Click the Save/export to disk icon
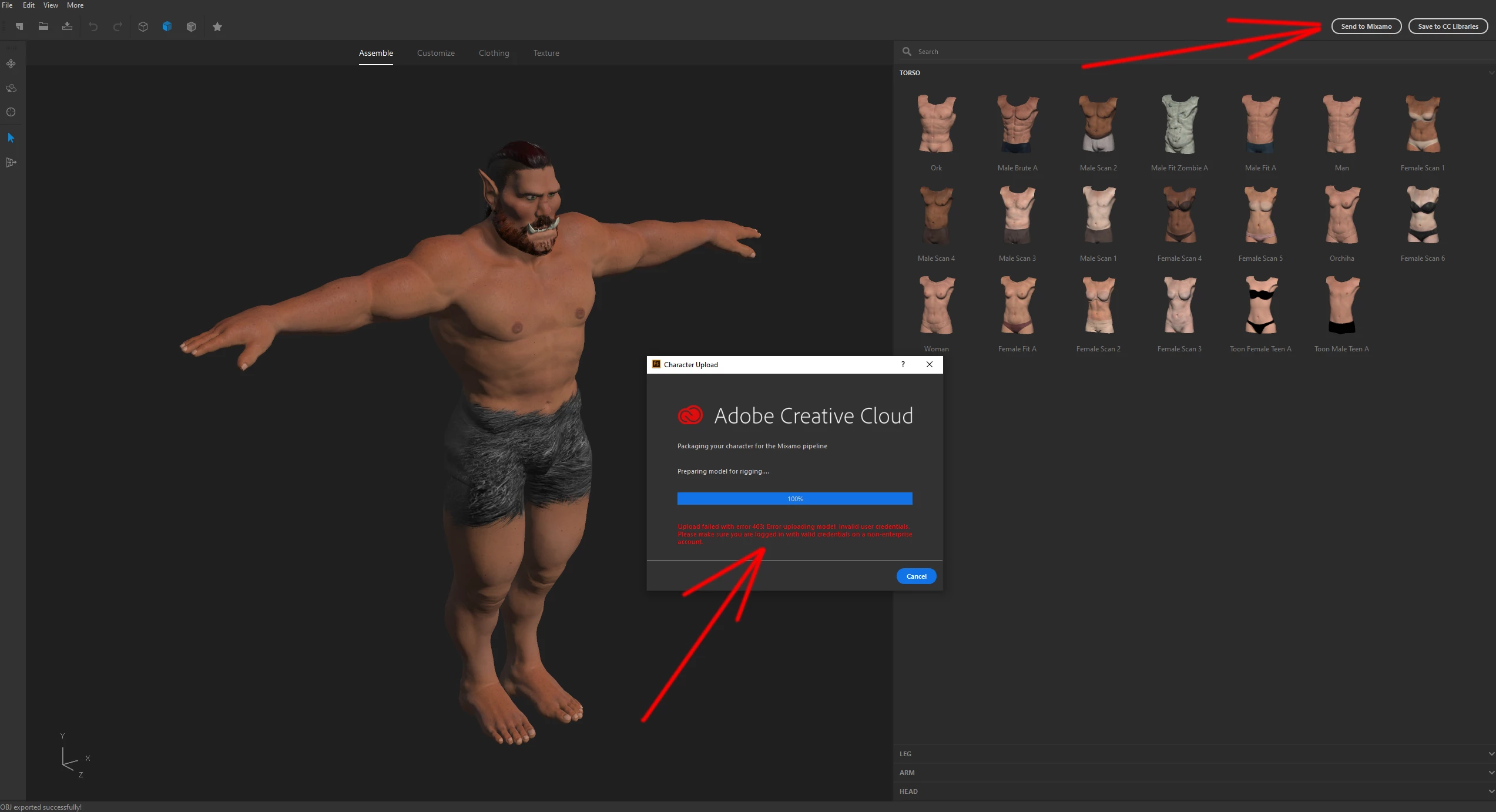The image size is (1496, 812). pos(68,26)
